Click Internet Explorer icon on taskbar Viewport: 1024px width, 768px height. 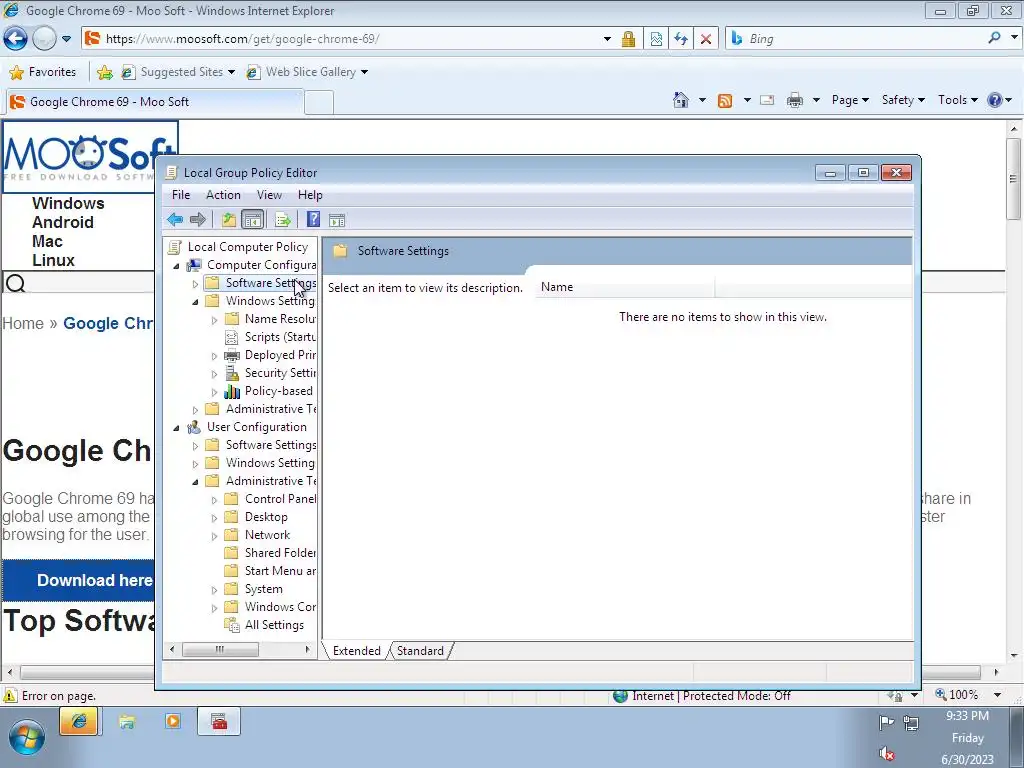click(79, 722)
